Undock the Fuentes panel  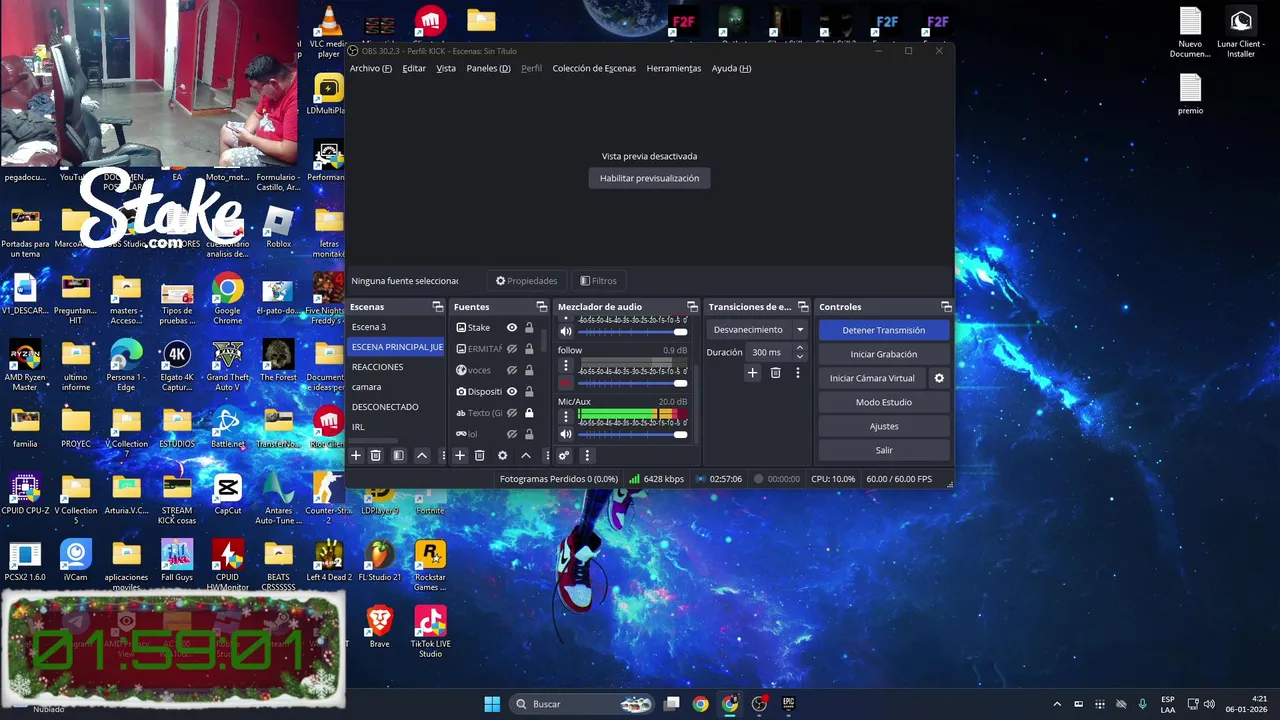point(542,307)
